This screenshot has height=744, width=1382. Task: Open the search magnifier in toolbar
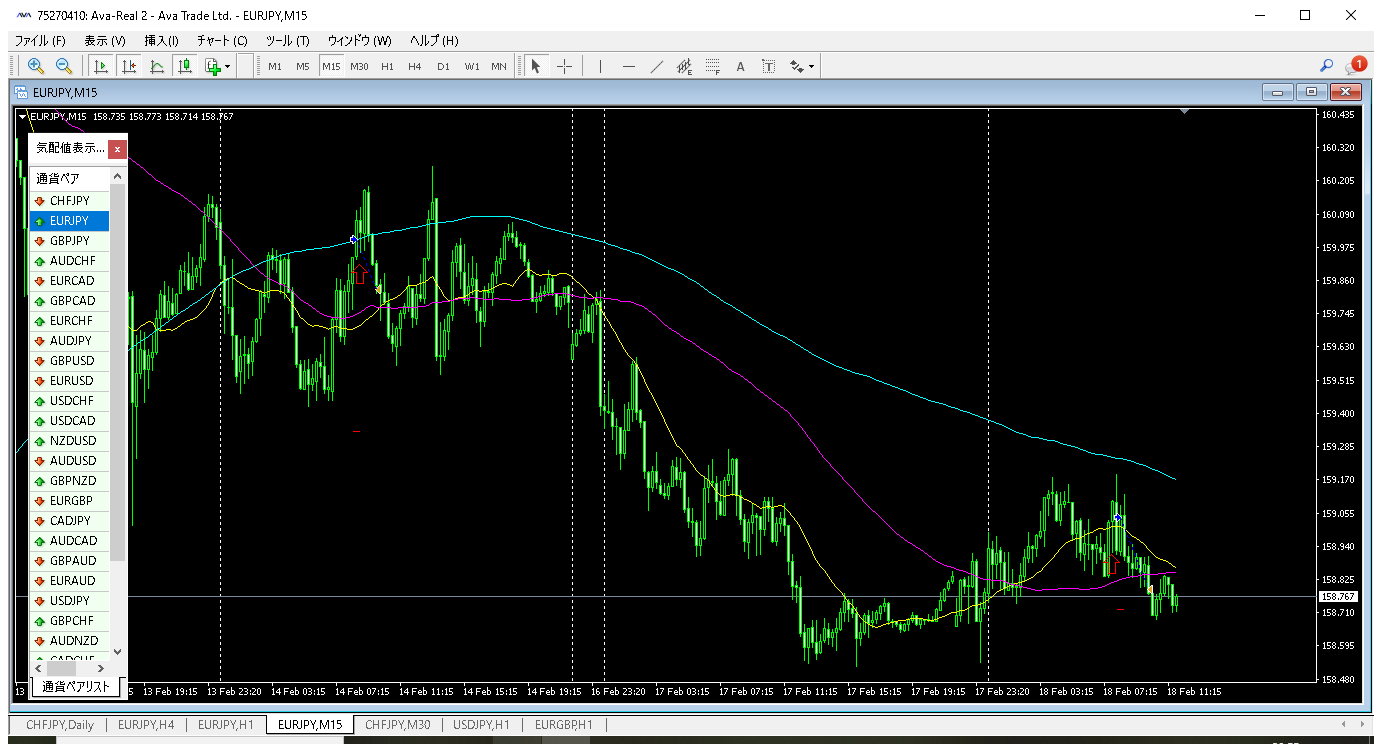click(x=1327, y=66)
